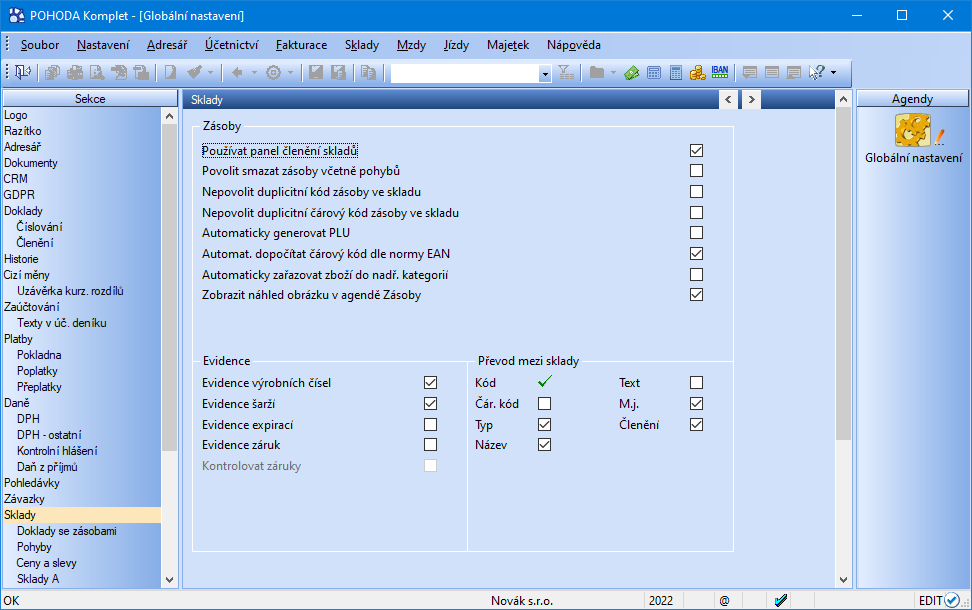
Task: Select the Pohledávky section
Action: 32,483
